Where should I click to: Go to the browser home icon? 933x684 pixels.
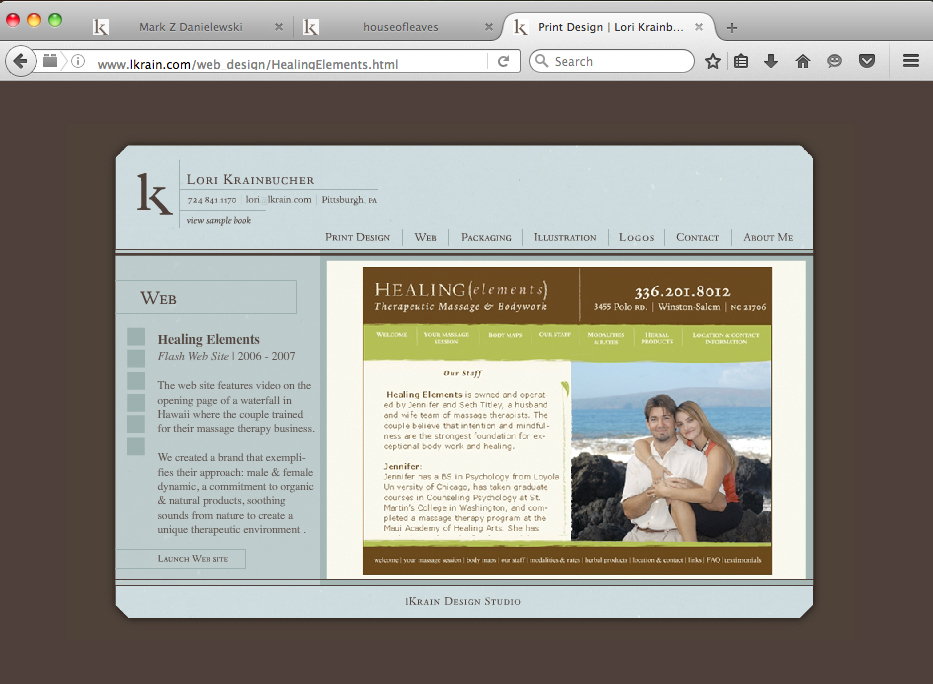click(x=802, y=62)
